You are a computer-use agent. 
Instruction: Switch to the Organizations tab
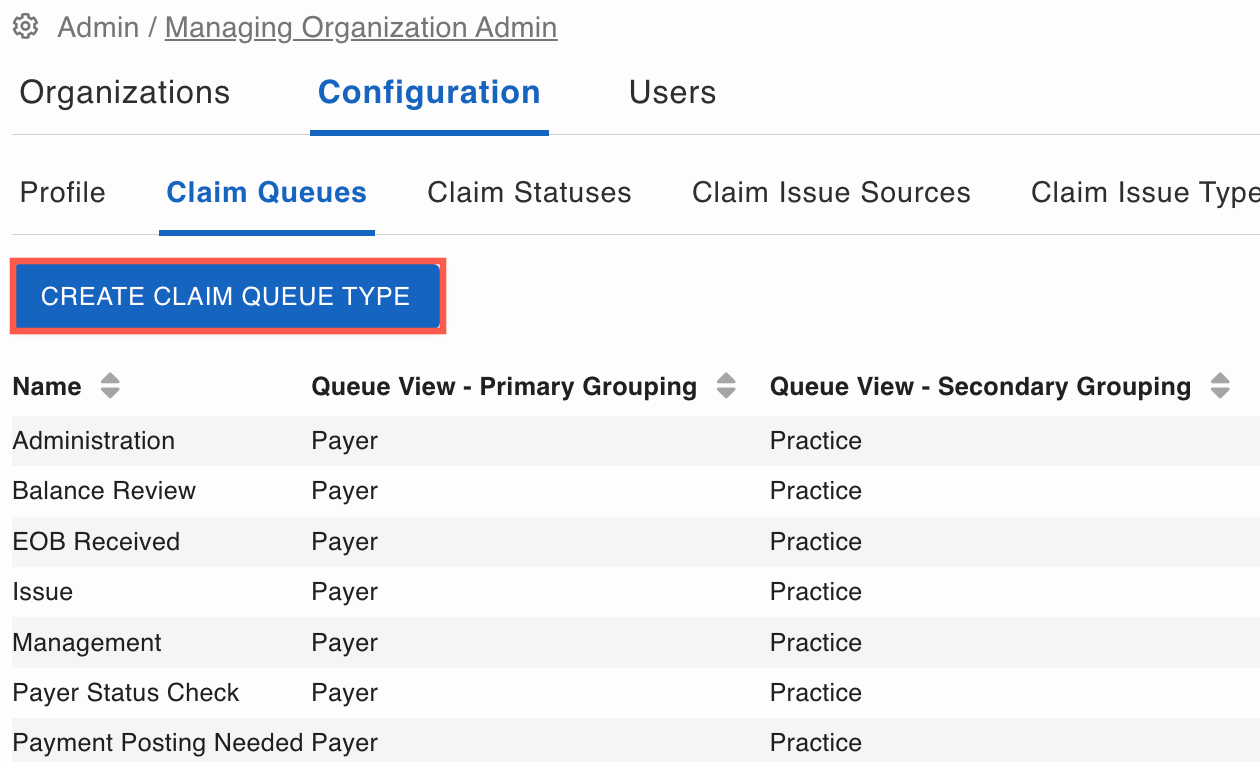pyautogui.click(x=125, y=93)
